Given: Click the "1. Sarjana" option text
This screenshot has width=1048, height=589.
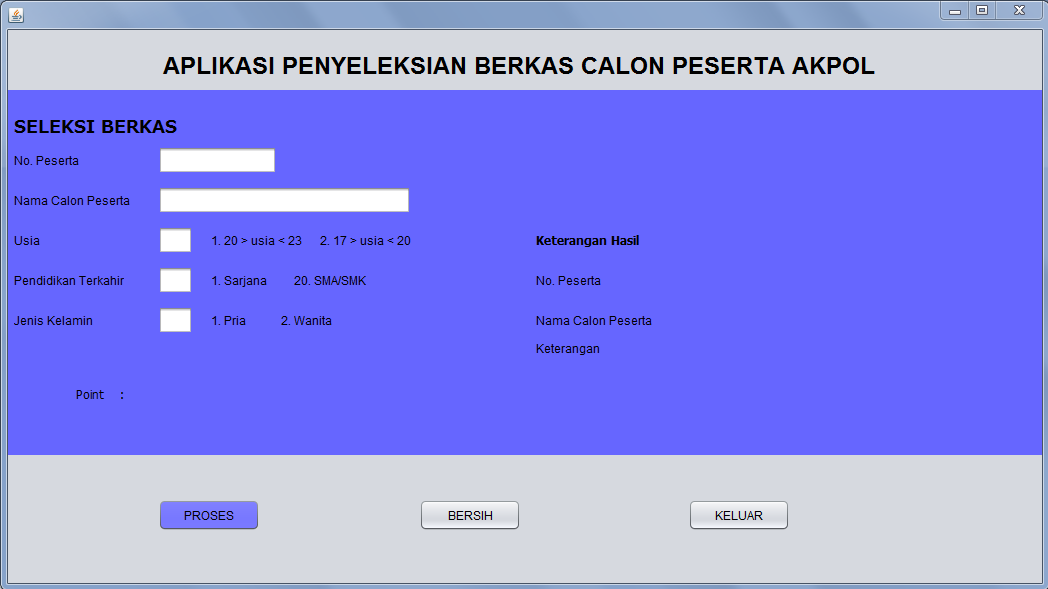Looking at the screenshot, I should coord(239,281).
